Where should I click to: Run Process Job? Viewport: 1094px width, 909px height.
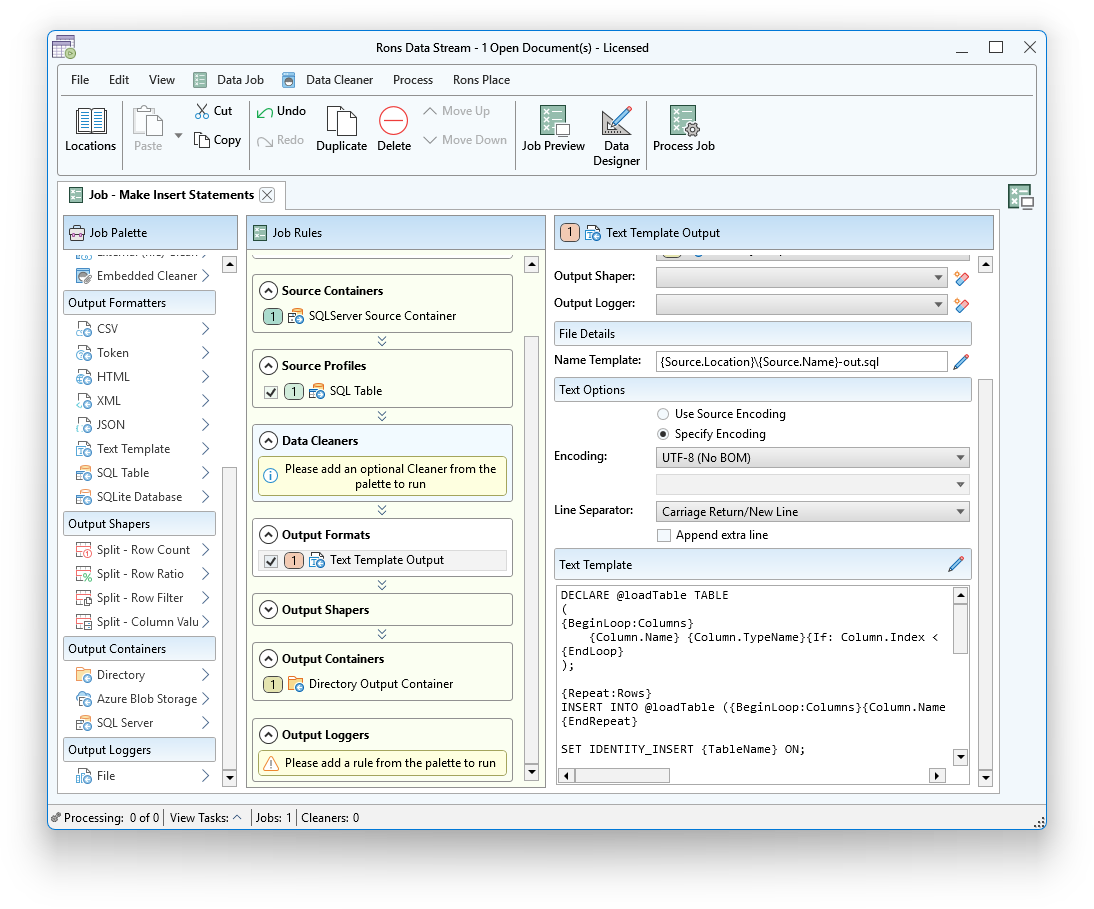tap(684, 130)
